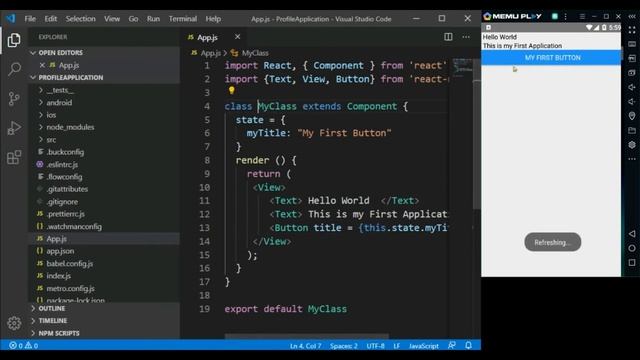Viewport: 640px width, 360px height.
Task: Tap MY FIRST BUTTON in the emulator
Action: [552, 58]
